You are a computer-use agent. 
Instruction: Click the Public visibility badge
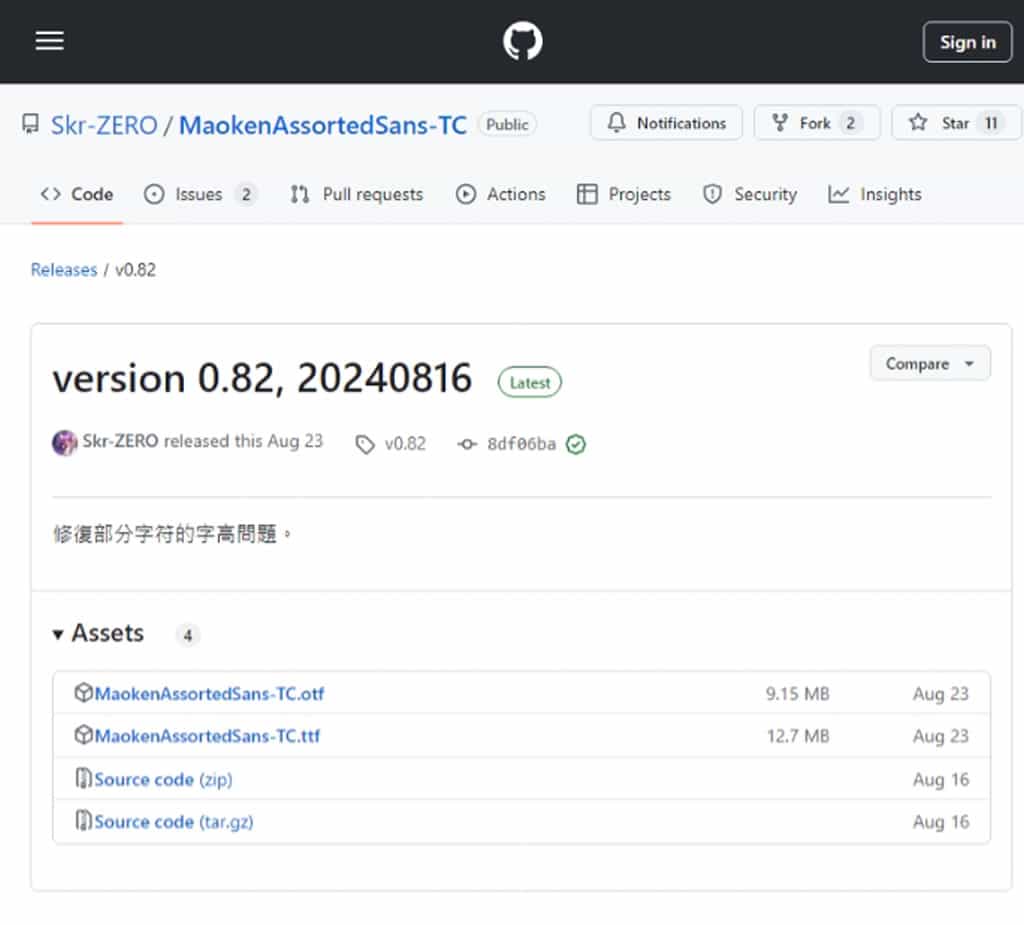pyautogui.click(x=507, y=124)
